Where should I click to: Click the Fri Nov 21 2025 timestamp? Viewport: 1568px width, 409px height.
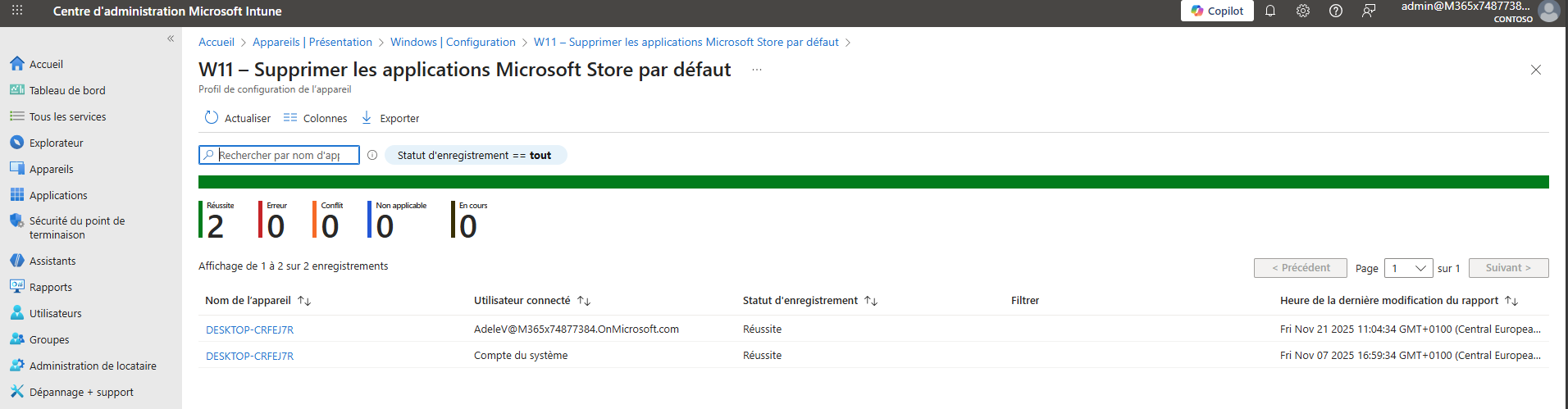pyautogui.click(x=1411, y=329)
